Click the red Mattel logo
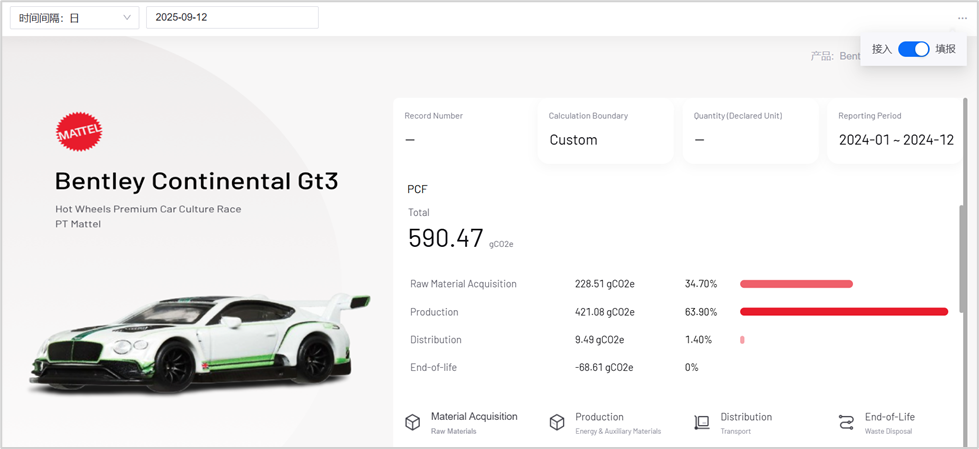This screenshot has width=979, height=449. click(79, 132)
